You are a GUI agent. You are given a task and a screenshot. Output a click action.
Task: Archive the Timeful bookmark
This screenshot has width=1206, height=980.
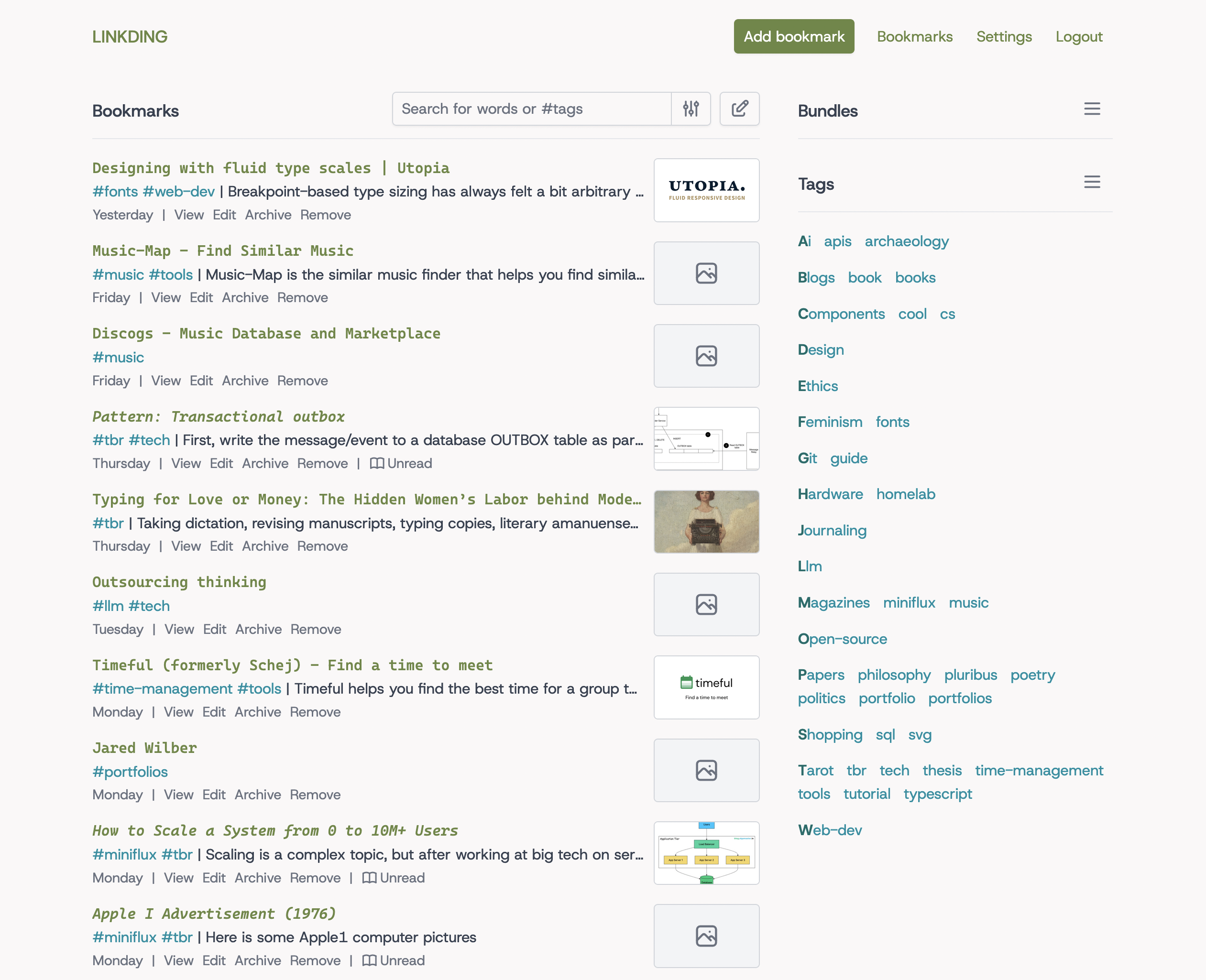pyautogui.click(x=257, y=712)
